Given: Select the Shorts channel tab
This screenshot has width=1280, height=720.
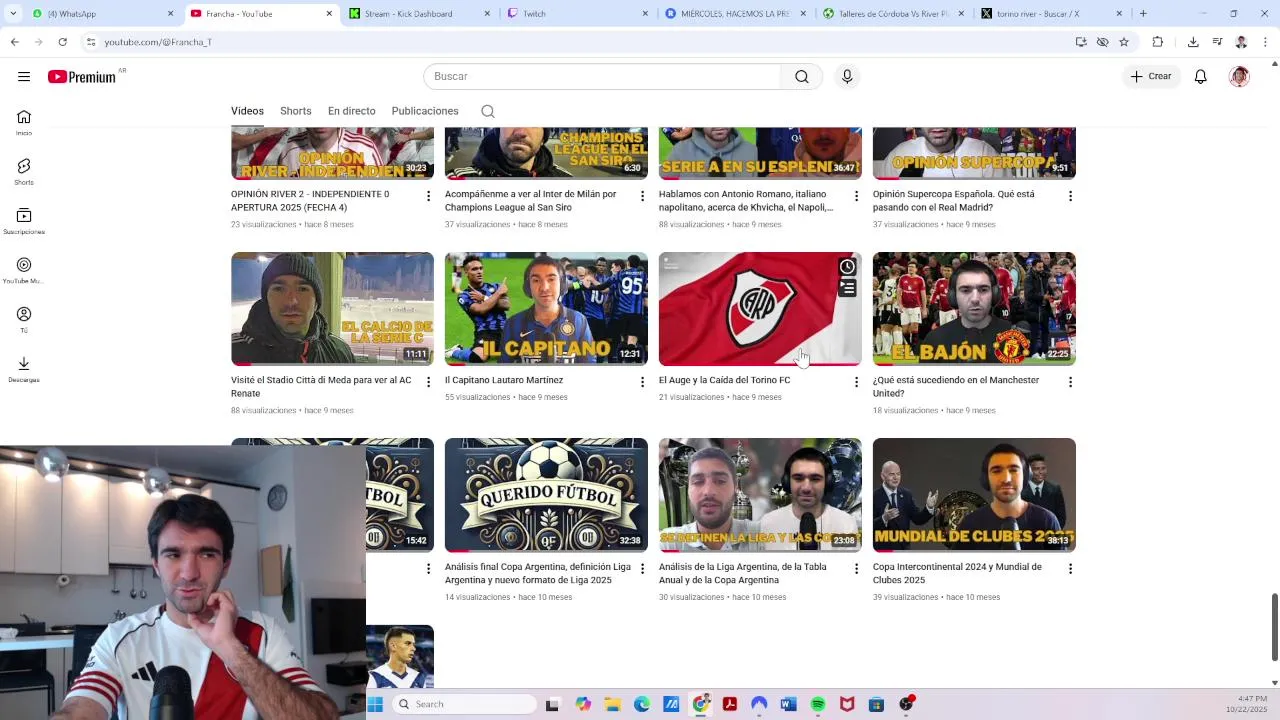Looking at the screenshot, I should tap(296, 111).
